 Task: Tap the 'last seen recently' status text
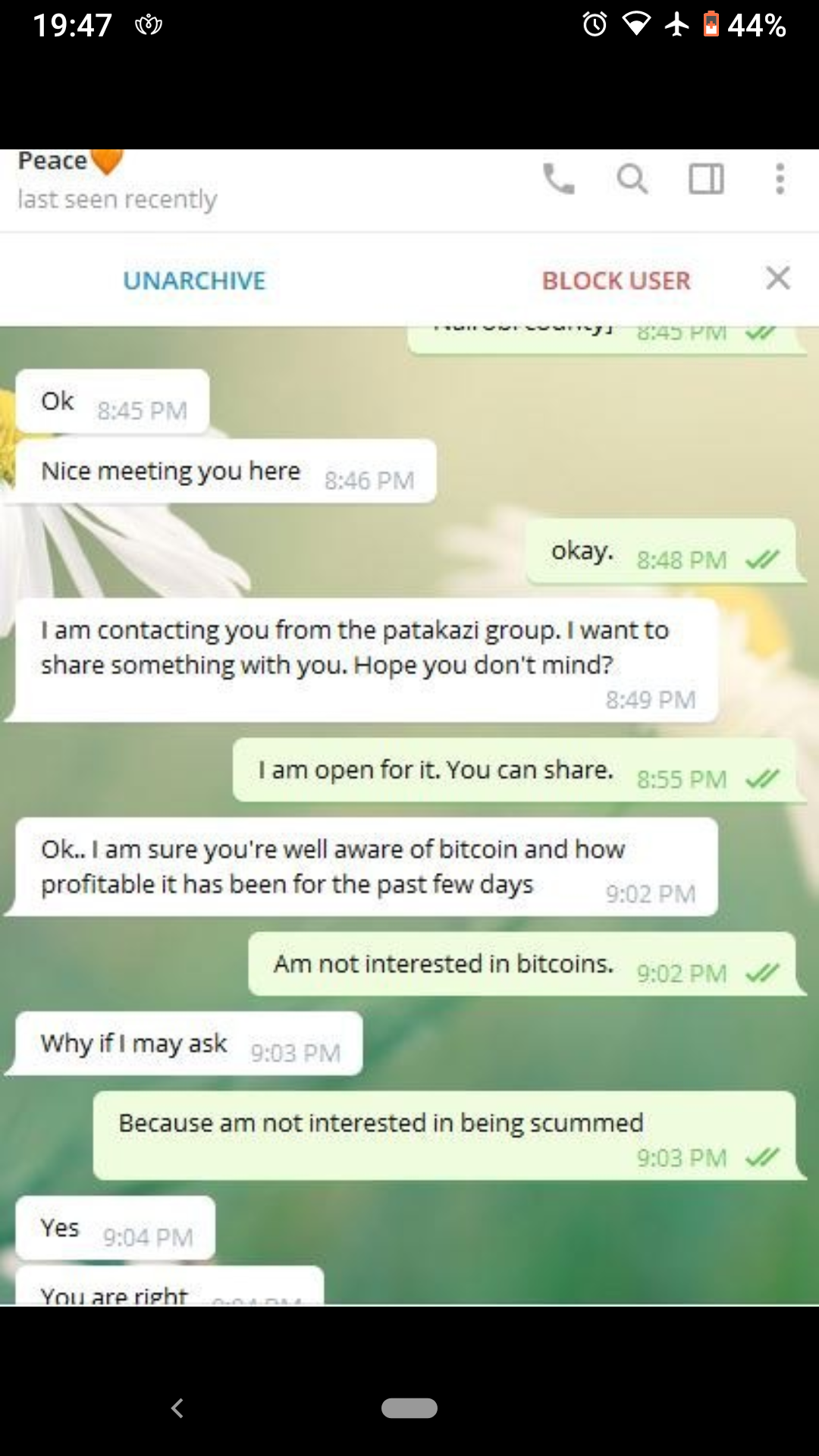click(118, 199)
